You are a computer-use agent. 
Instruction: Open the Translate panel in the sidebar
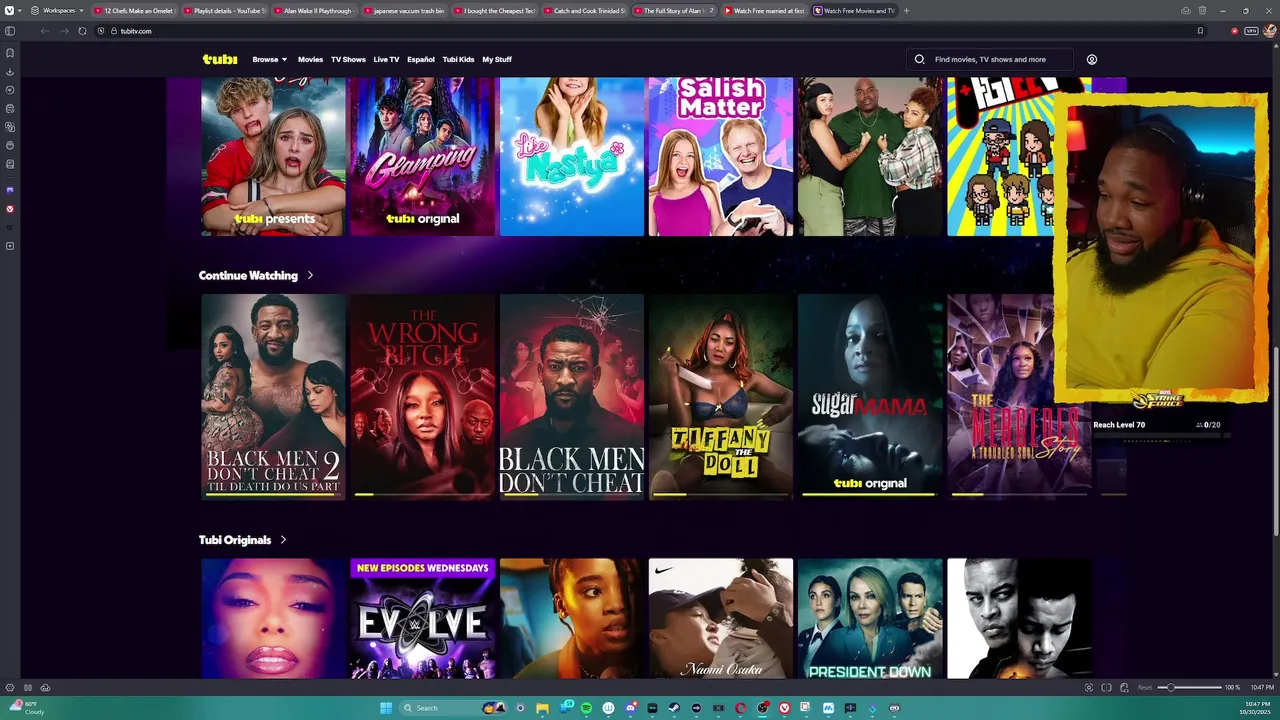pyautogui.click(x=10, y=127)
